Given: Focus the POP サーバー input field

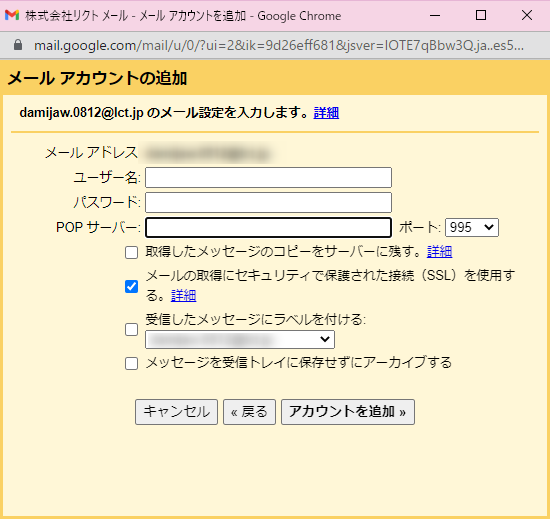Looking at the screenshot, I should (268, 228).
